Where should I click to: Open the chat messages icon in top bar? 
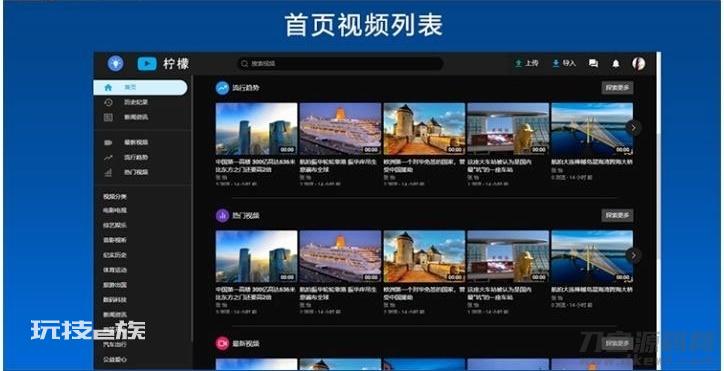[593, 64]
